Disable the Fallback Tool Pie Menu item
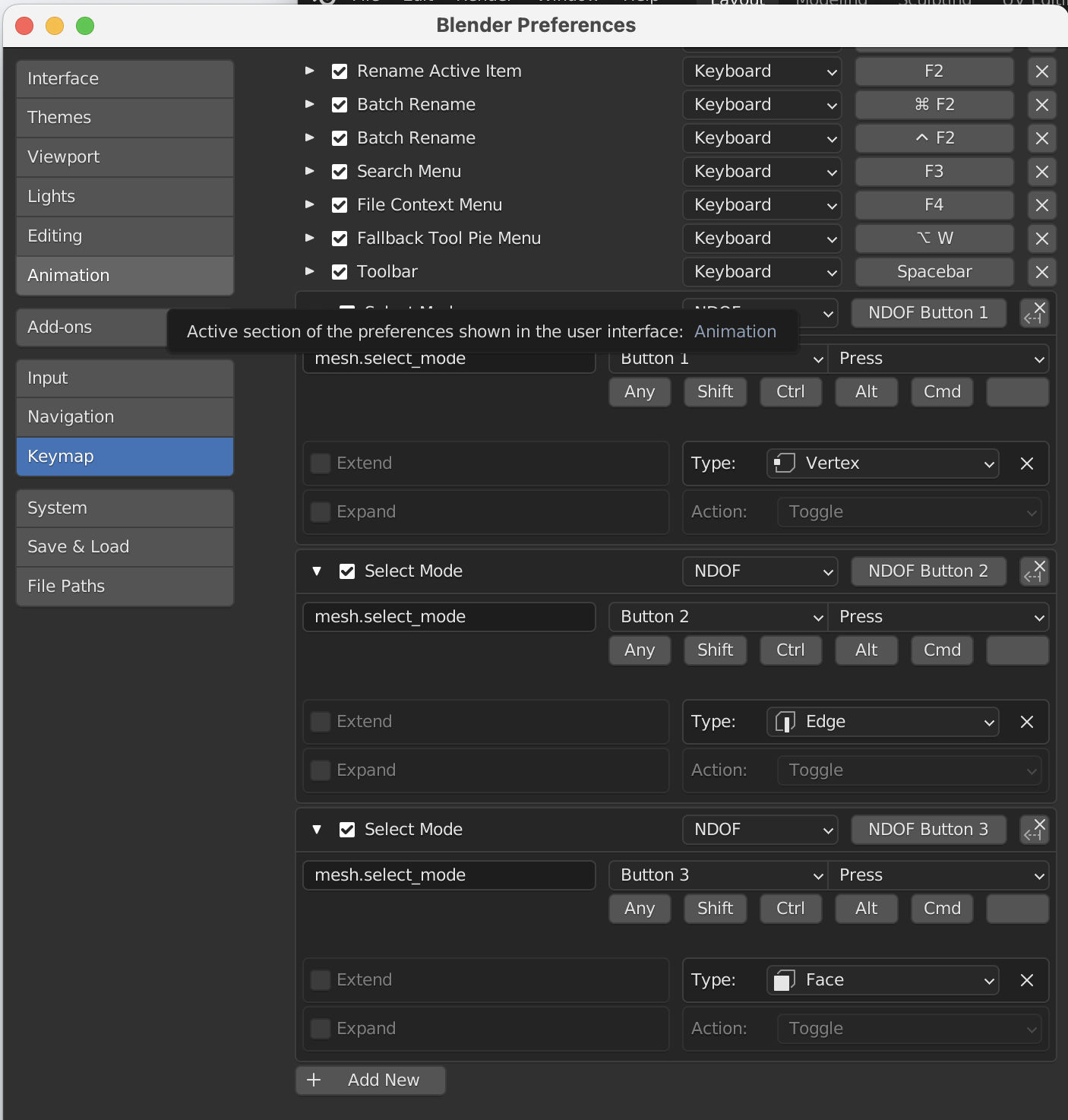The width and height of the screenshot is (1068, 1120). [x=340, y=239]
